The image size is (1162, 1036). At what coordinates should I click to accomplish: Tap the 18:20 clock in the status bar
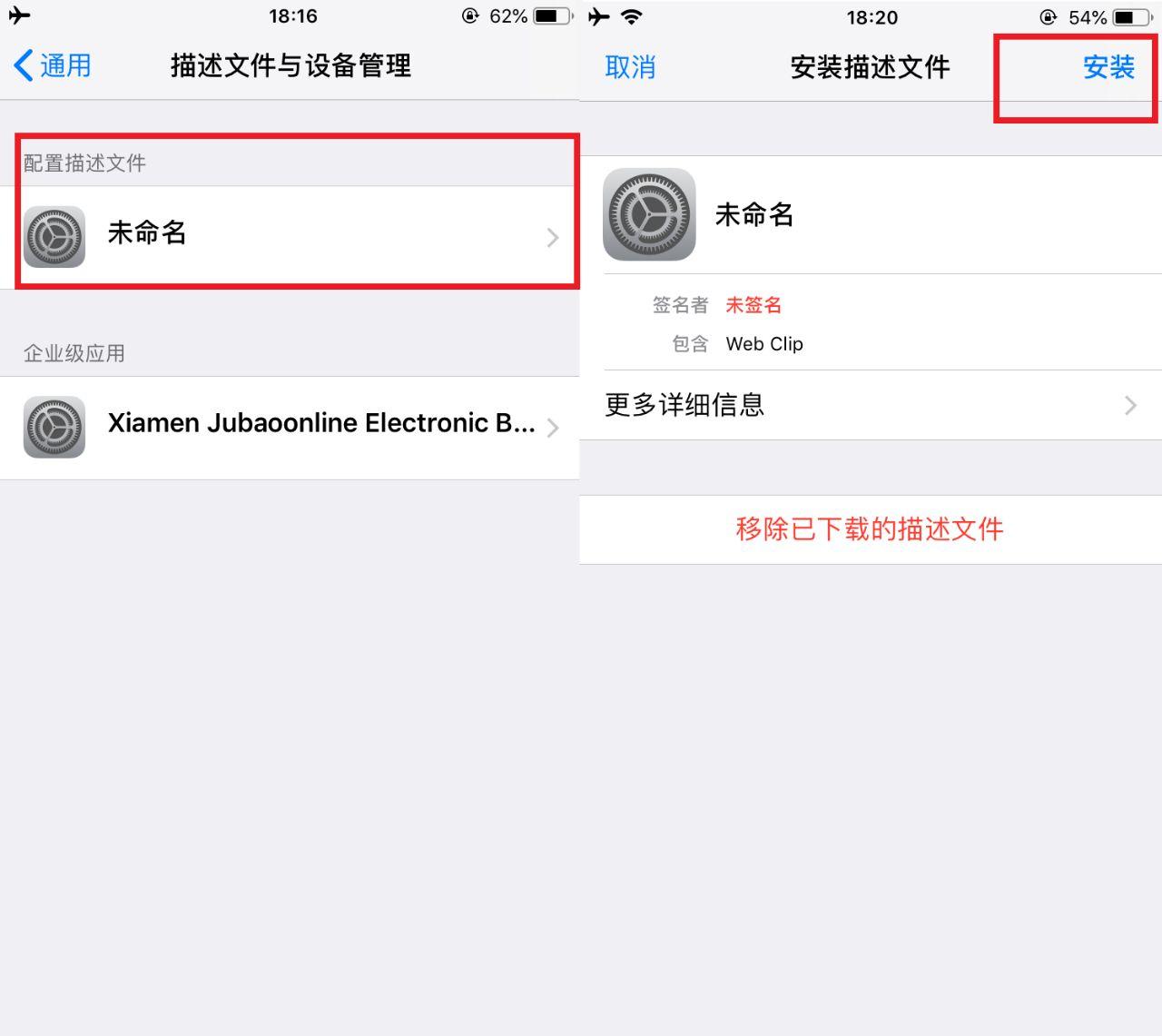pos(871,17)
